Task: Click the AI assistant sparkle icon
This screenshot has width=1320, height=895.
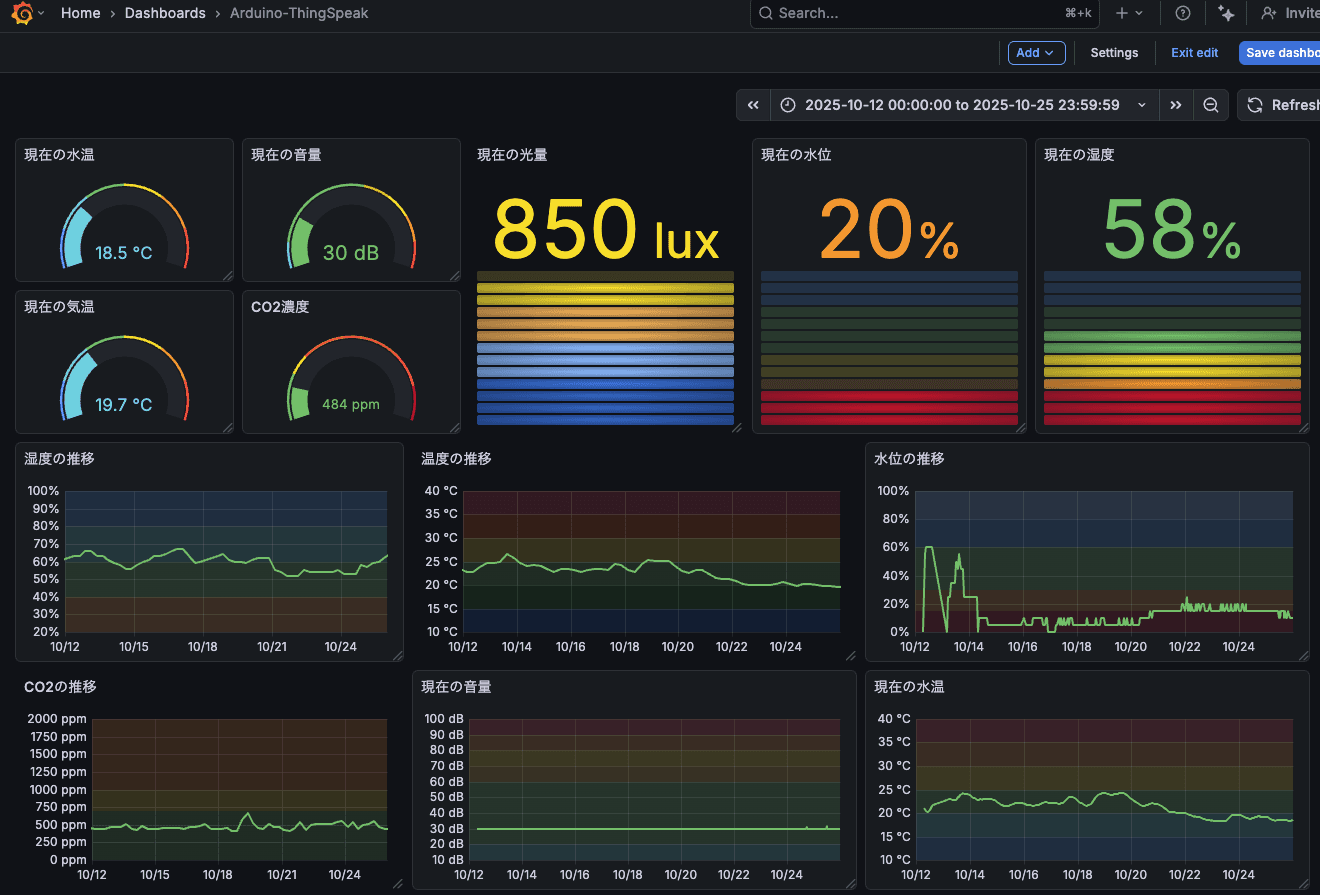Action: [1226, 13]
